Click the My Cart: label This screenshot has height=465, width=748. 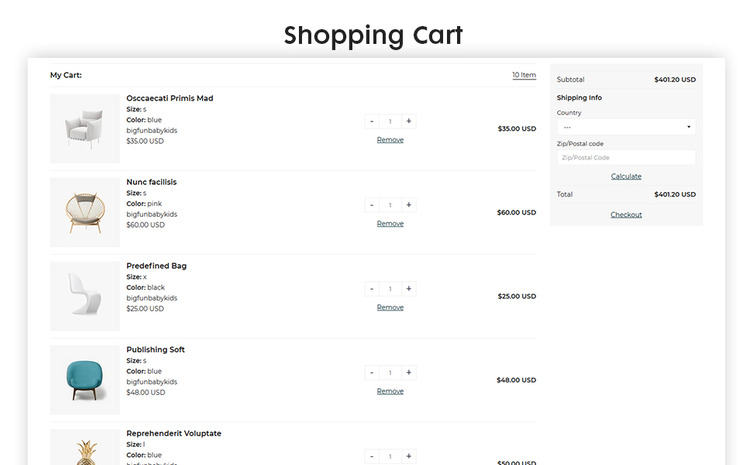(66, 75)
